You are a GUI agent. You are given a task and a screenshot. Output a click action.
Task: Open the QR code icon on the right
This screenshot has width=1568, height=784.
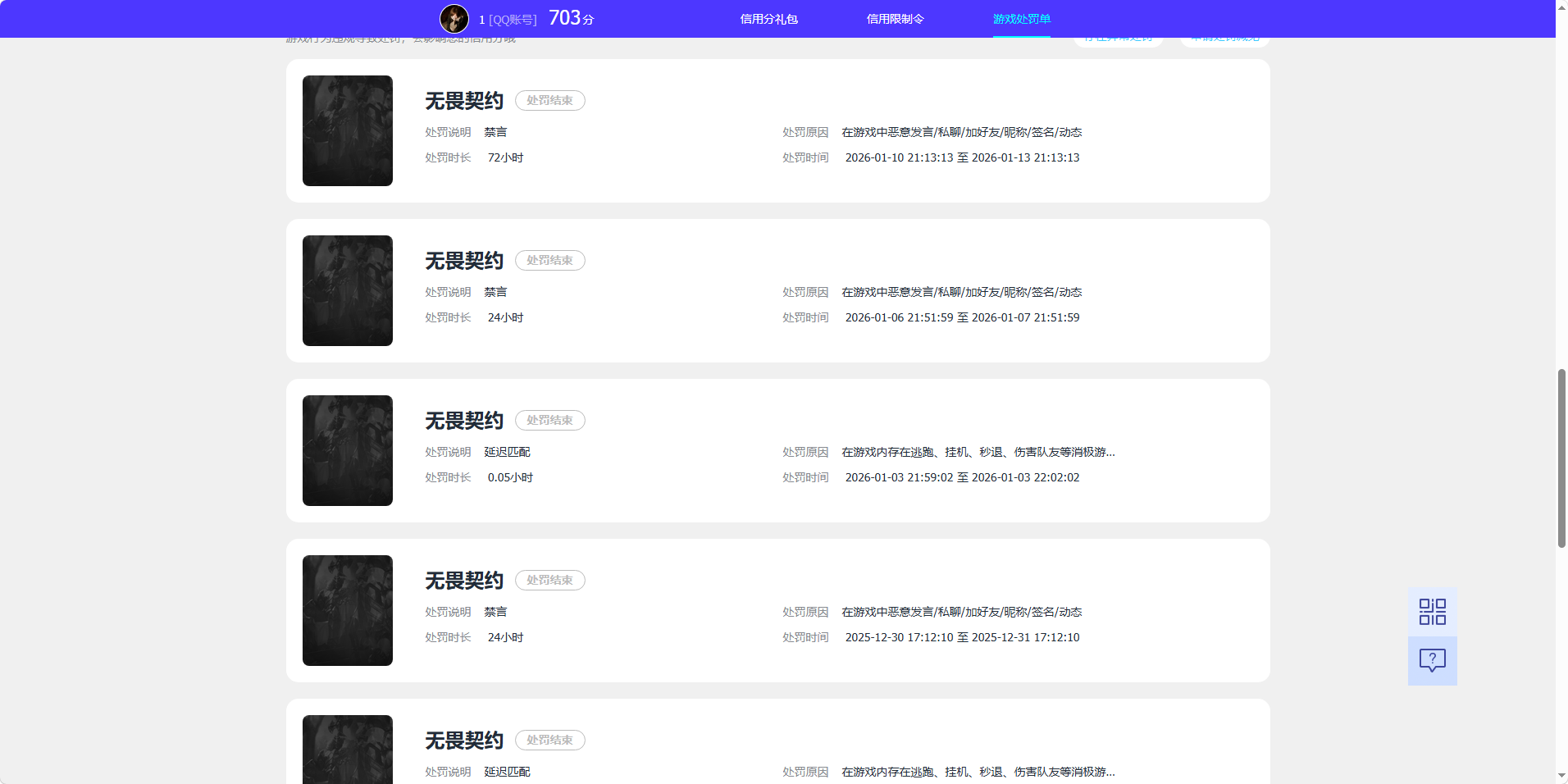point(1433,612)
